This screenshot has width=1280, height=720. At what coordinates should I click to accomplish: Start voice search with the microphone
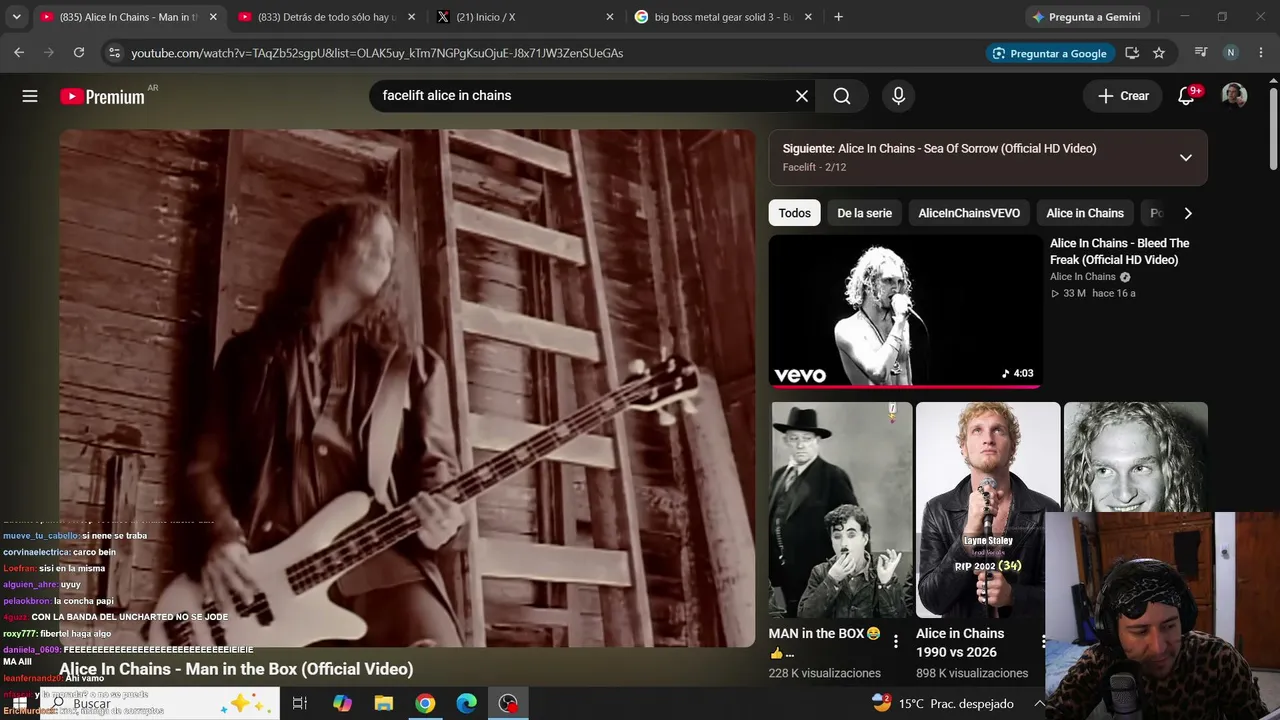[898, 96]
